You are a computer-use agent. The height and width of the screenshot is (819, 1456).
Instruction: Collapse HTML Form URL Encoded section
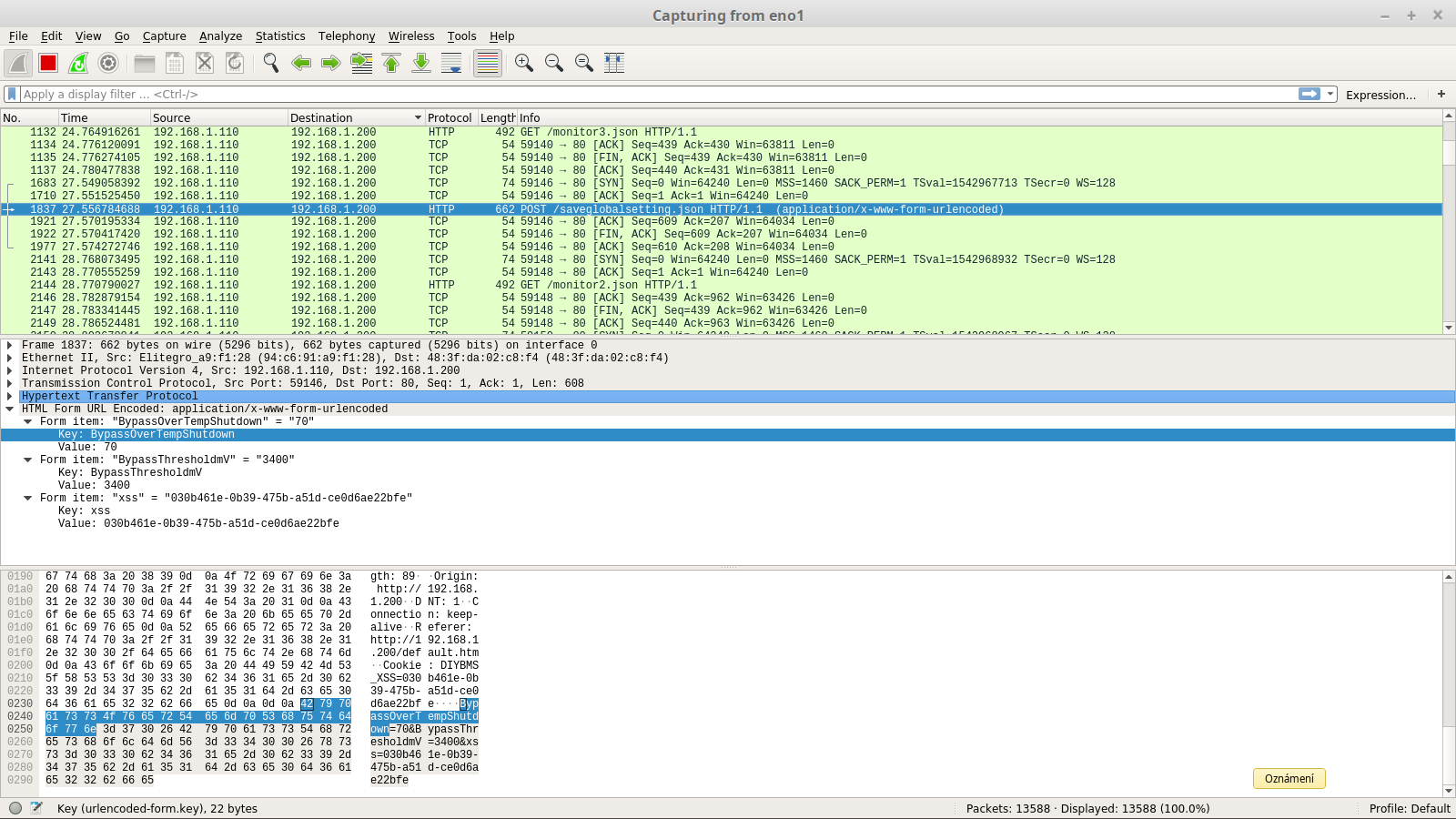tap(10, 409)
